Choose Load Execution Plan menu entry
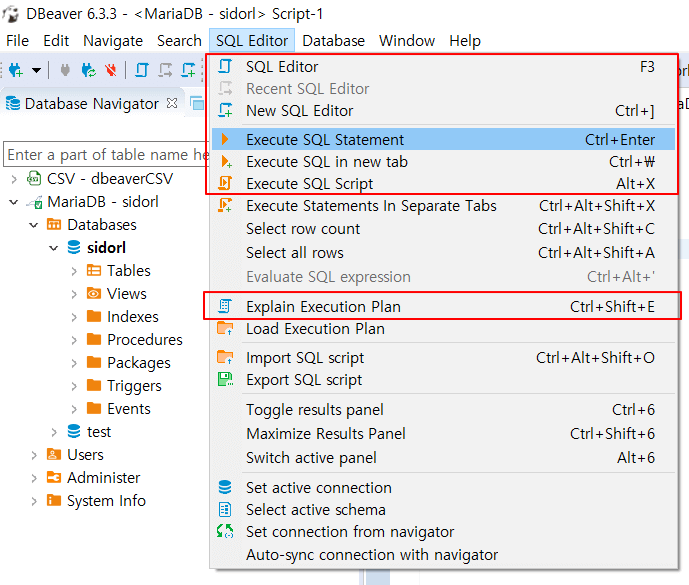689x585 pixels. [443, 329]
